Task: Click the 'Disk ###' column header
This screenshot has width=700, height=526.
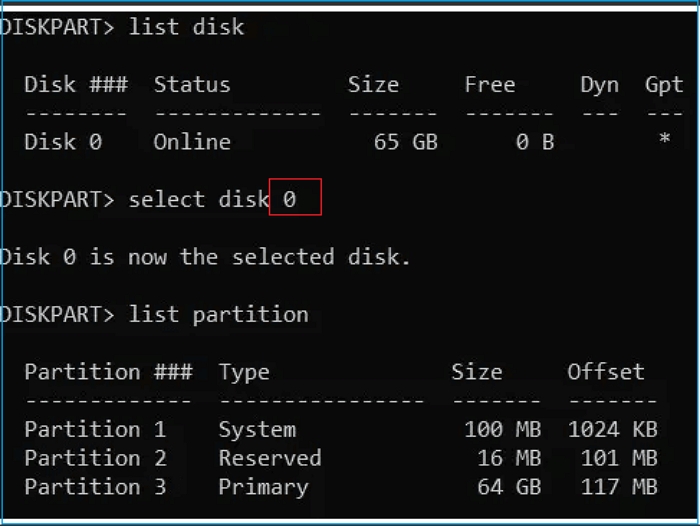Action: tap(76, 85)
